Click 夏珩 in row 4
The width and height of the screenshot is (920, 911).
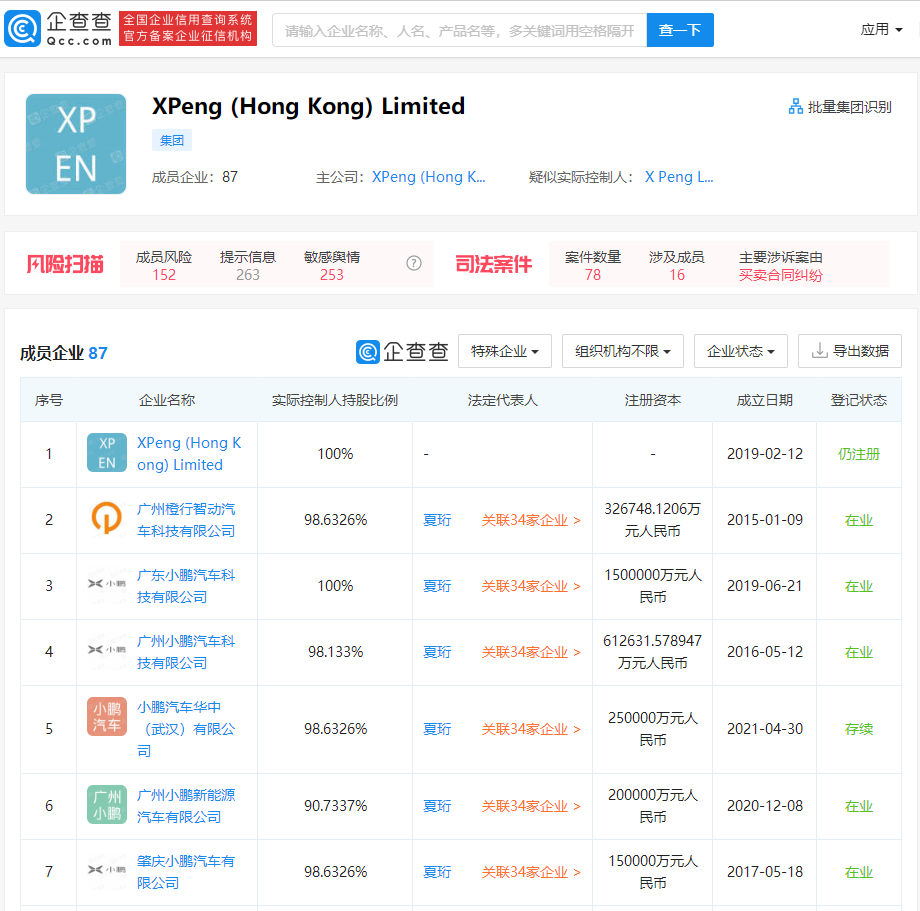point(437,652)
